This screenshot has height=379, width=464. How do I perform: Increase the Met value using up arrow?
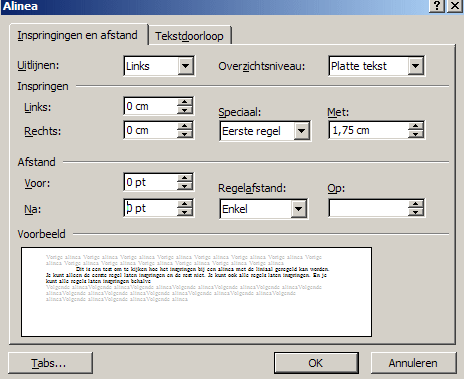[415, 126]
